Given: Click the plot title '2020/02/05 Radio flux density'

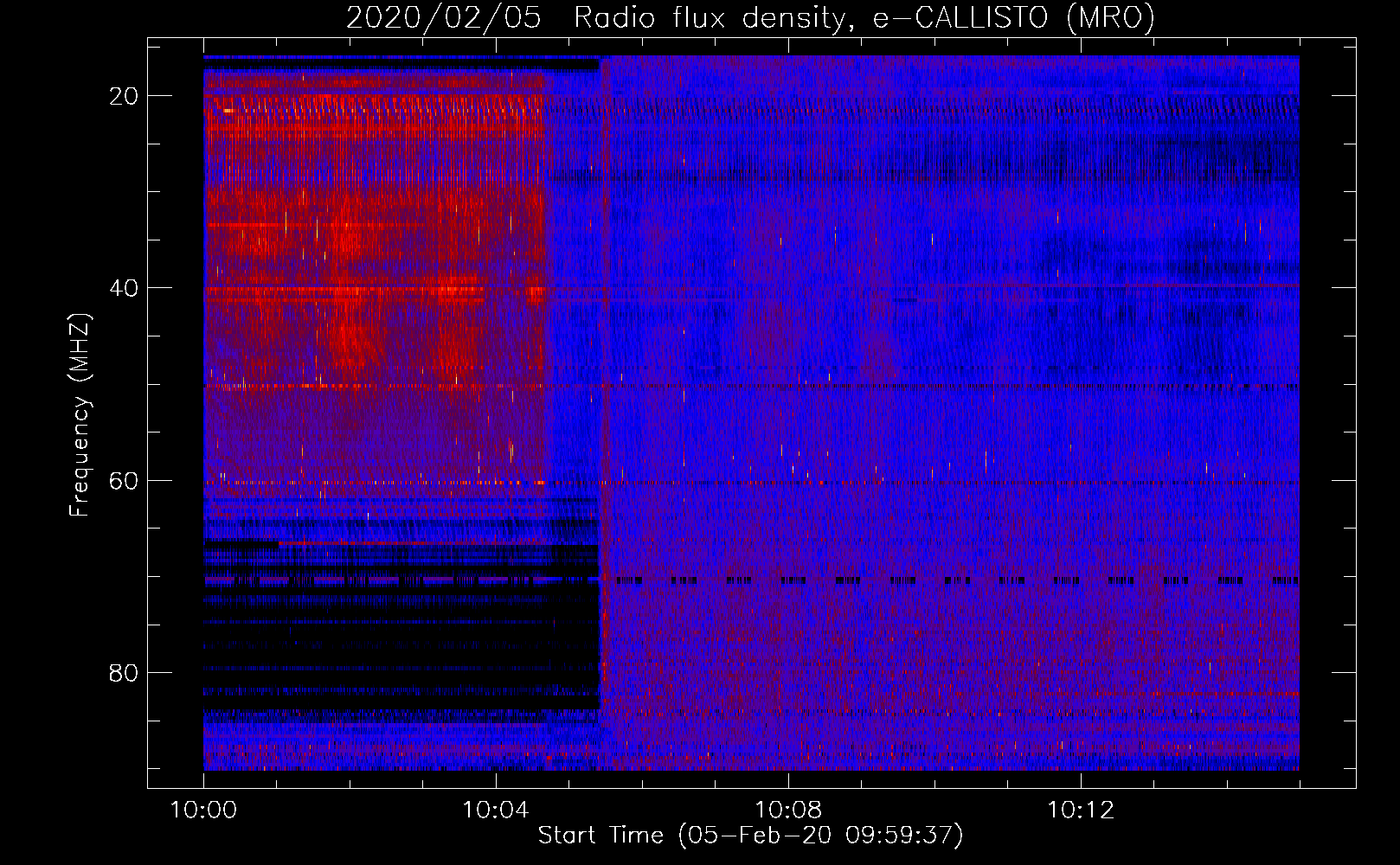Looking at the screenshot, I should tap(750, 17).
